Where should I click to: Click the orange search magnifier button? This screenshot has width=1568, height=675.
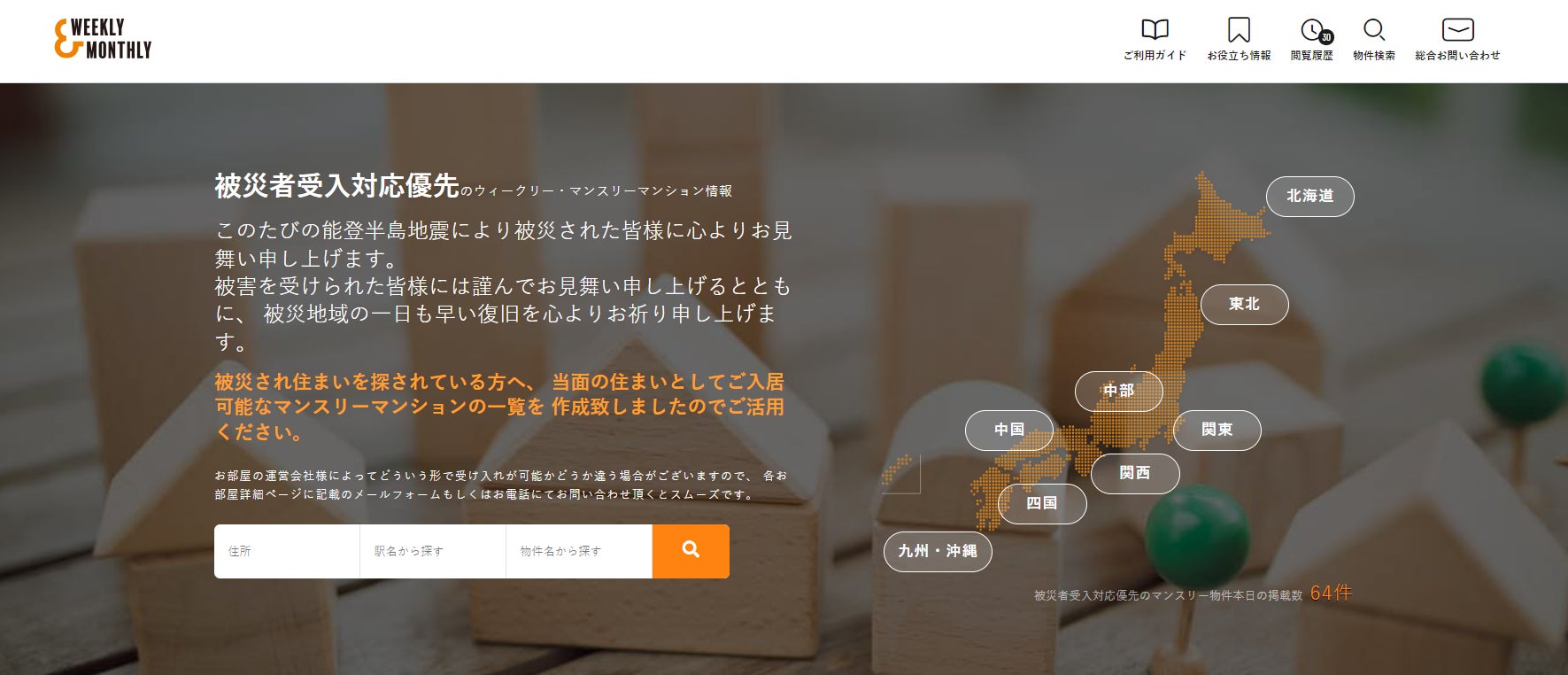691,551
